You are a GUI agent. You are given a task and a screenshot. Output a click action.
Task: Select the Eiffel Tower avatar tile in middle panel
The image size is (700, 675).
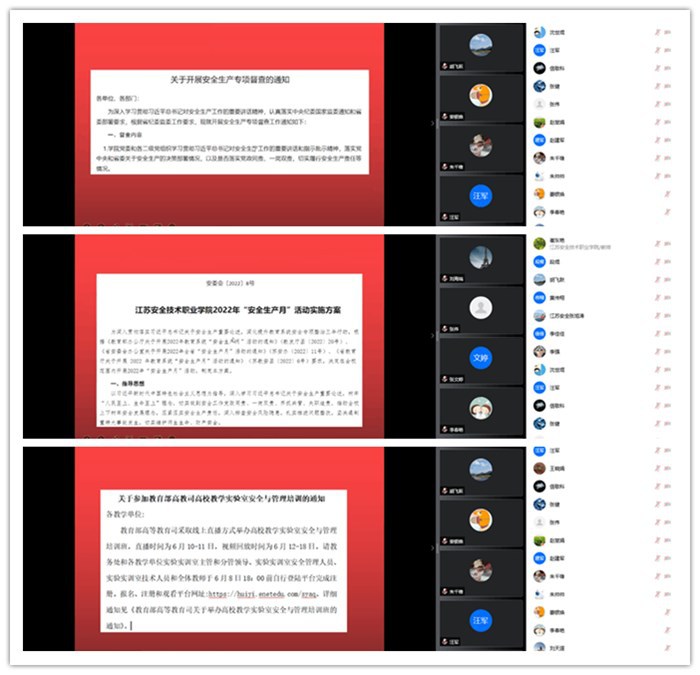(x=481, y=257)
